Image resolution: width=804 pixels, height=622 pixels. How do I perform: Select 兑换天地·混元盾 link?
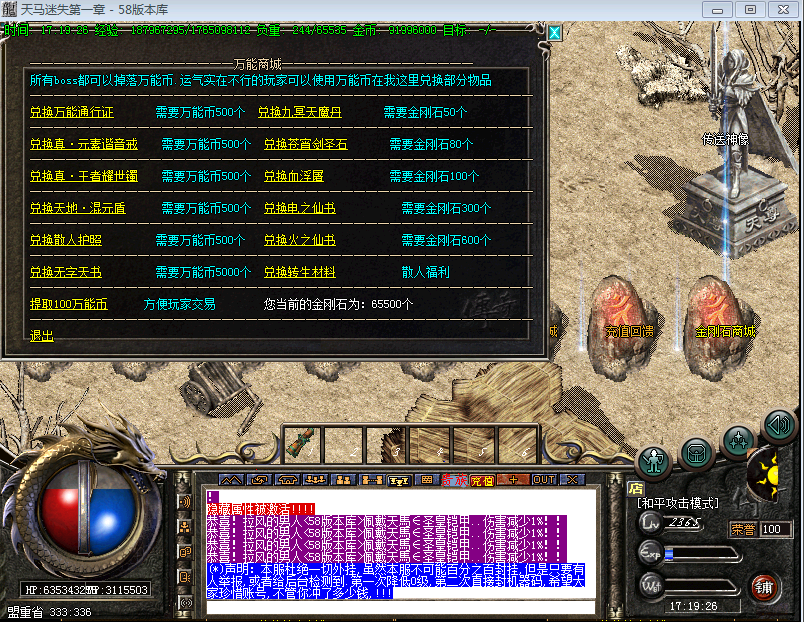pyautogui.click(x=77, y=208)
